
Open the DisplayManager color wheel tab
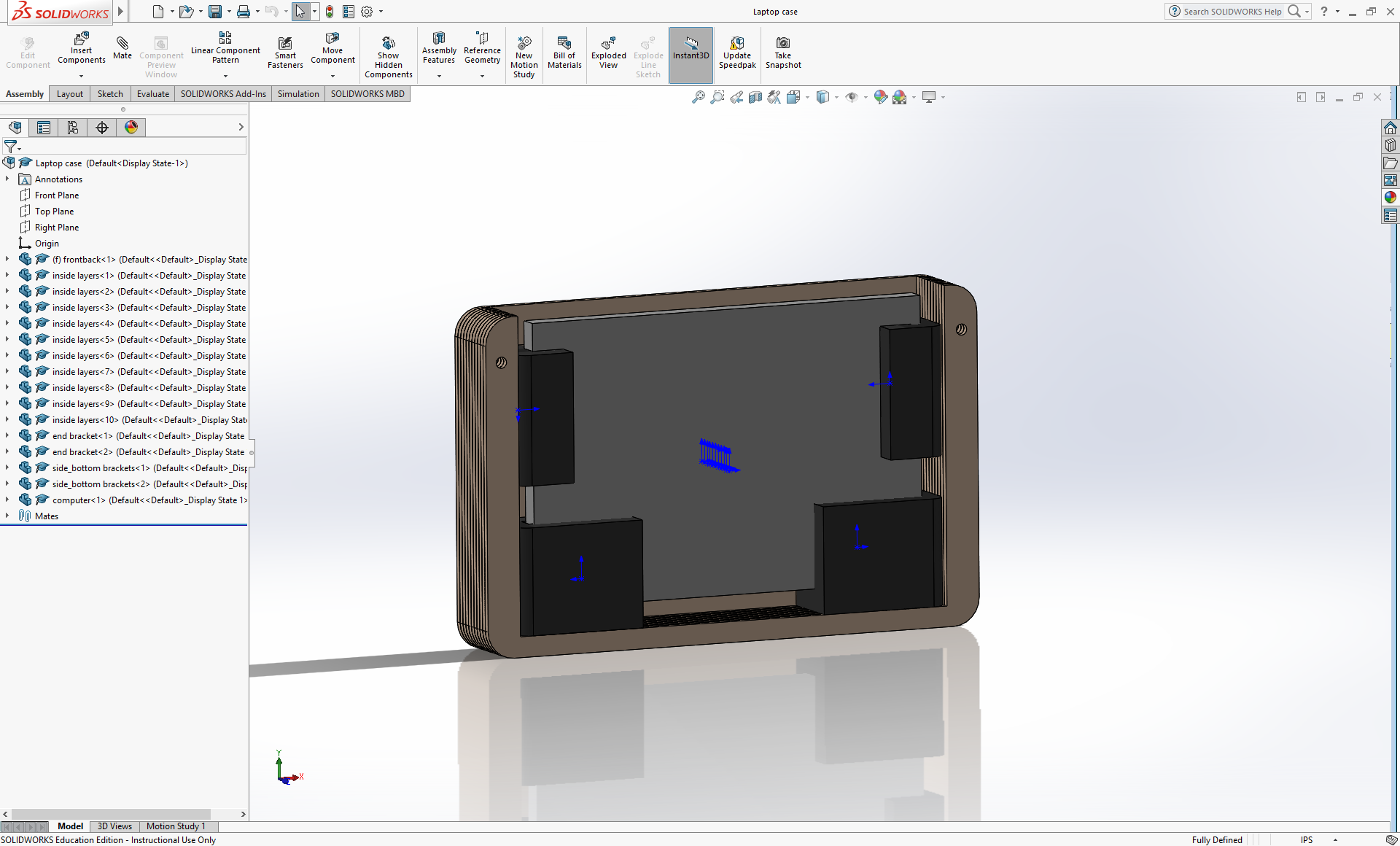click(x=131, y=128)
